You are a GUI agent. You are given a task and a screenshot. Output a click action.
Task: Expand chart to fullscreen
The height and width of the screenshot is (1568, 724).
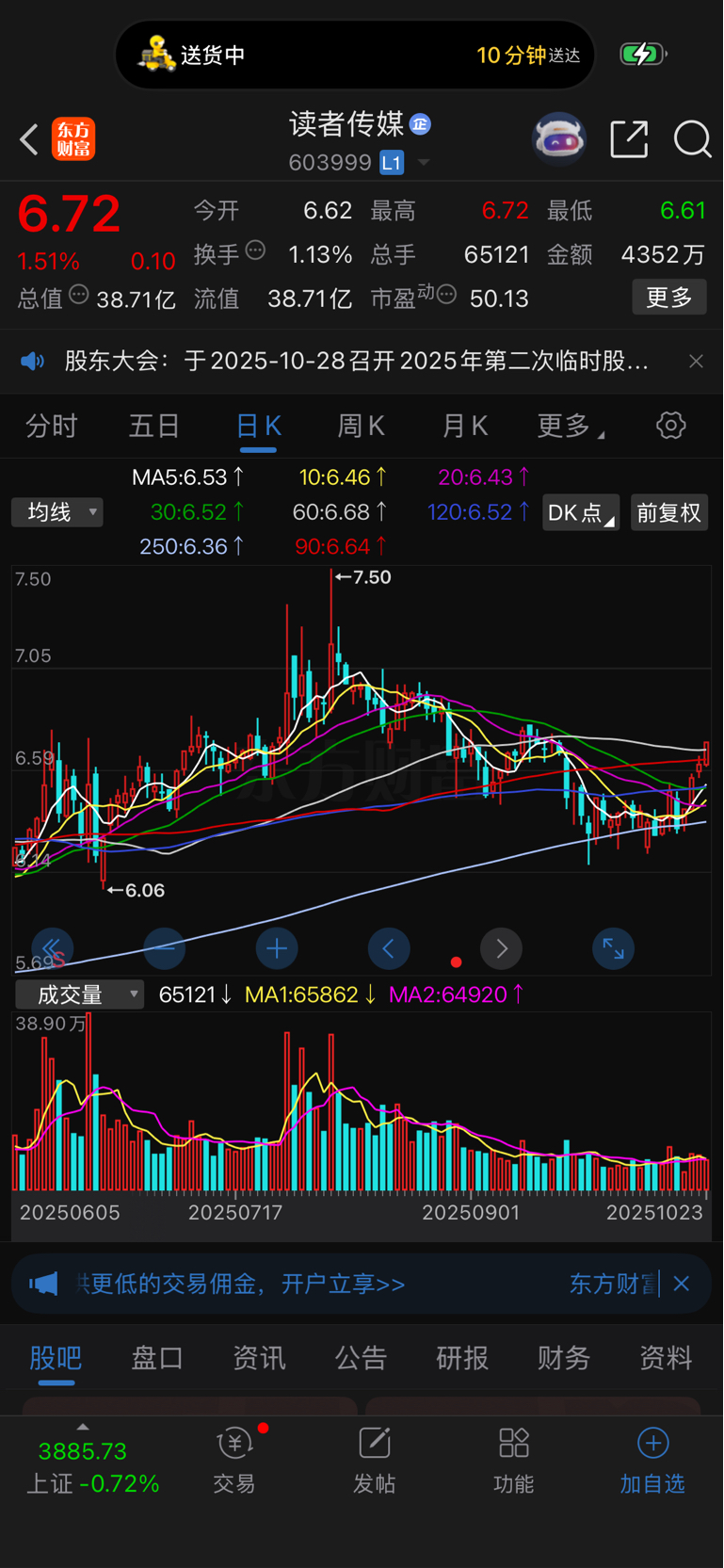click(x=614, y=948)
